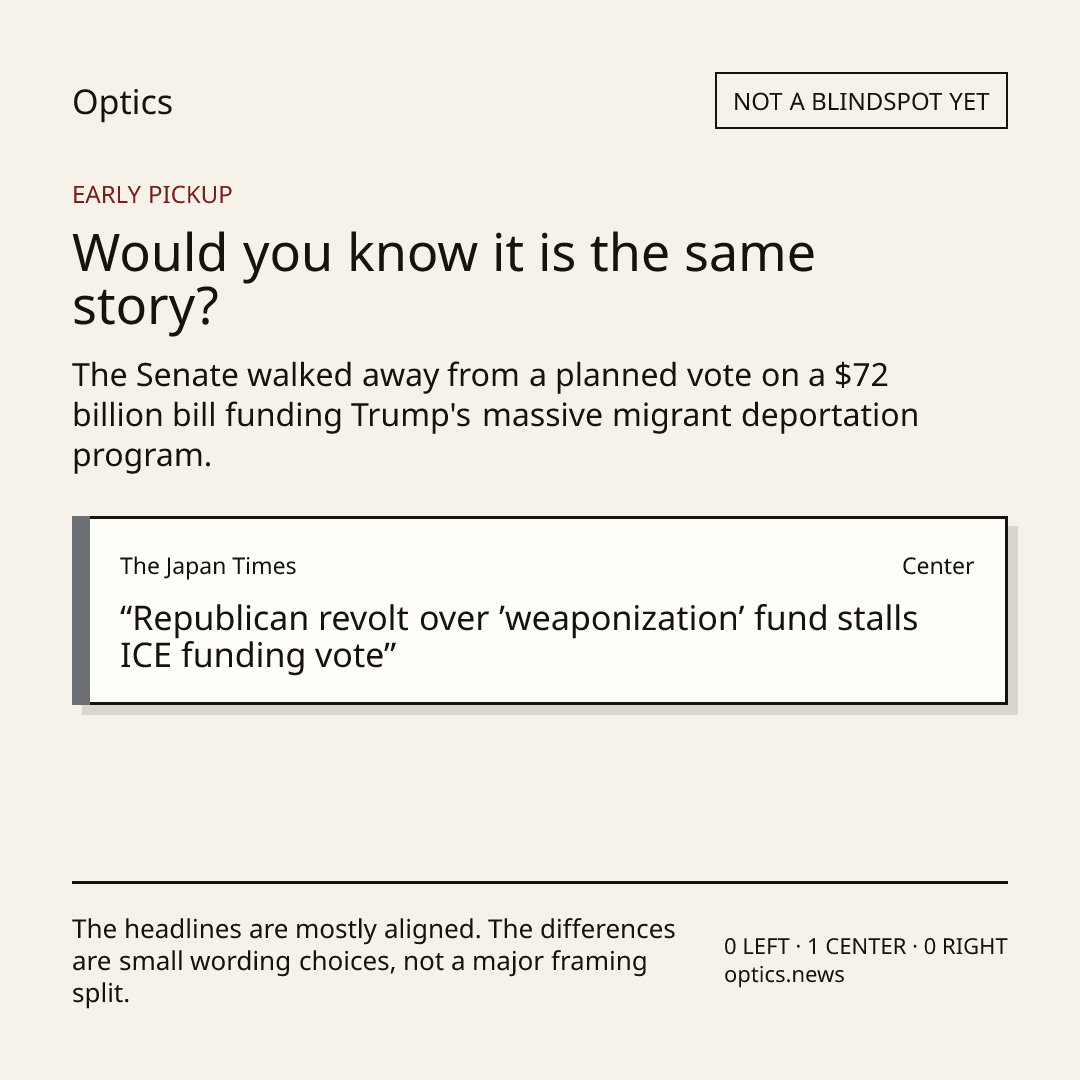
Task: Select the EARLY PICKUP label
Action: pos(152,195)
